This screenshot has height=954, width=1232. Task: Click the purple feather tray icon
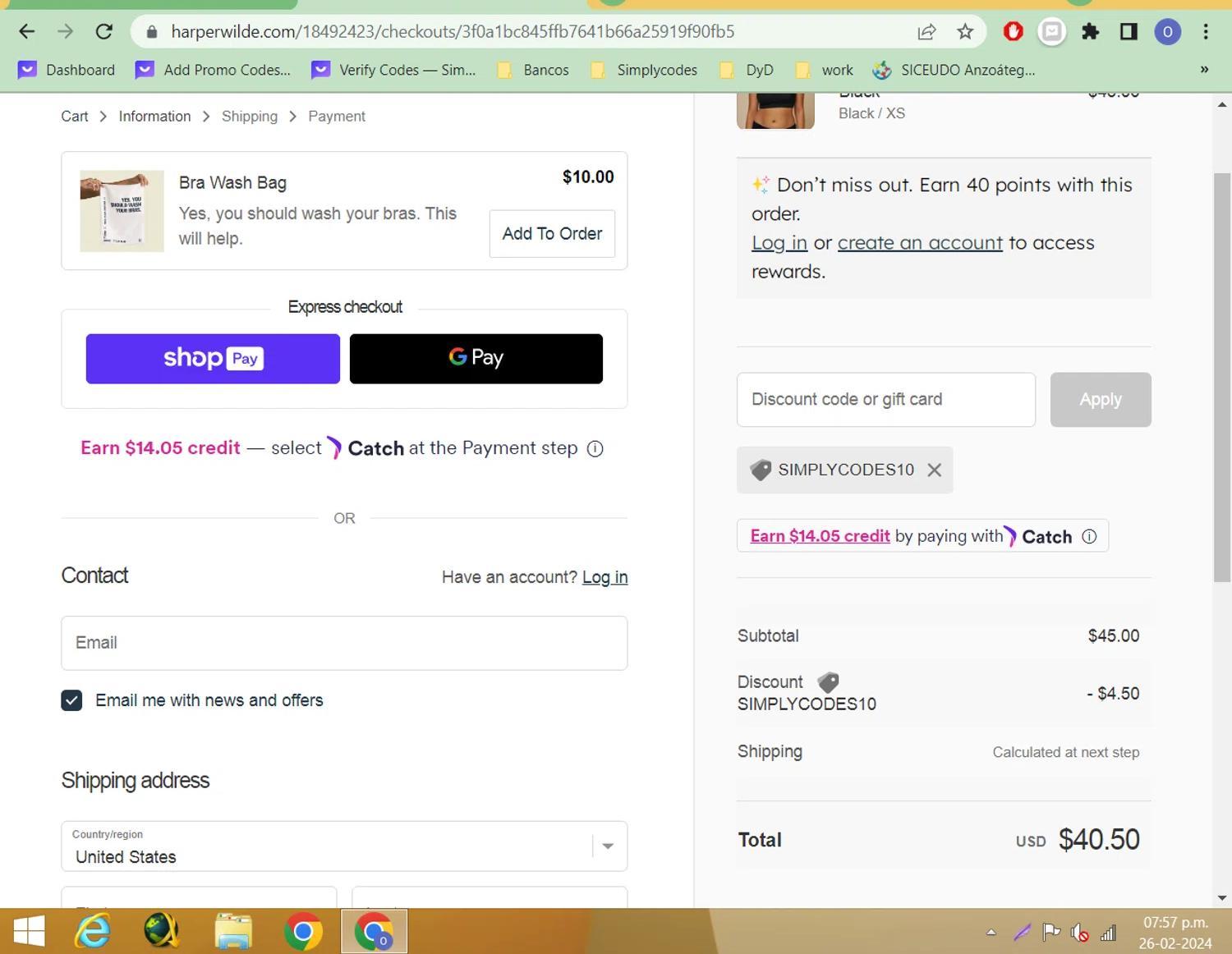point(1022,933)
